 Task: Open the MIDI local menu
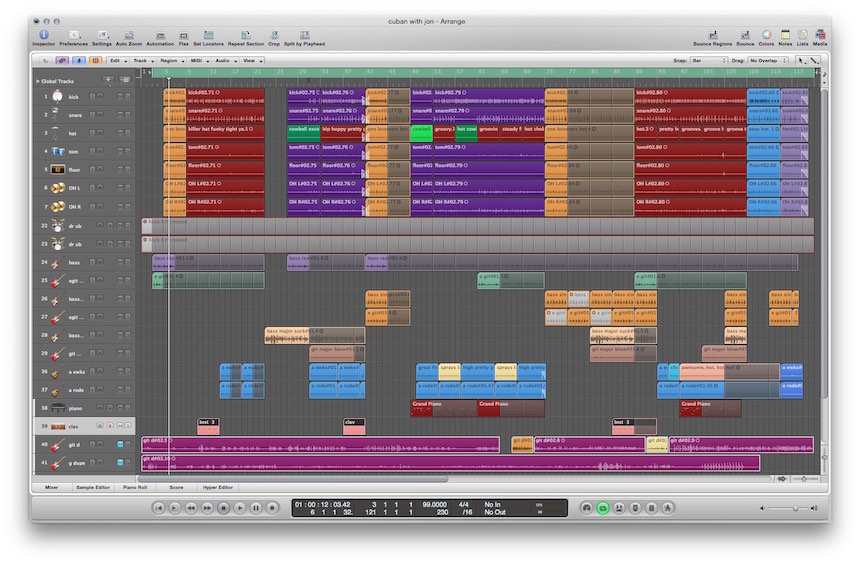click(x=197, y=61)
